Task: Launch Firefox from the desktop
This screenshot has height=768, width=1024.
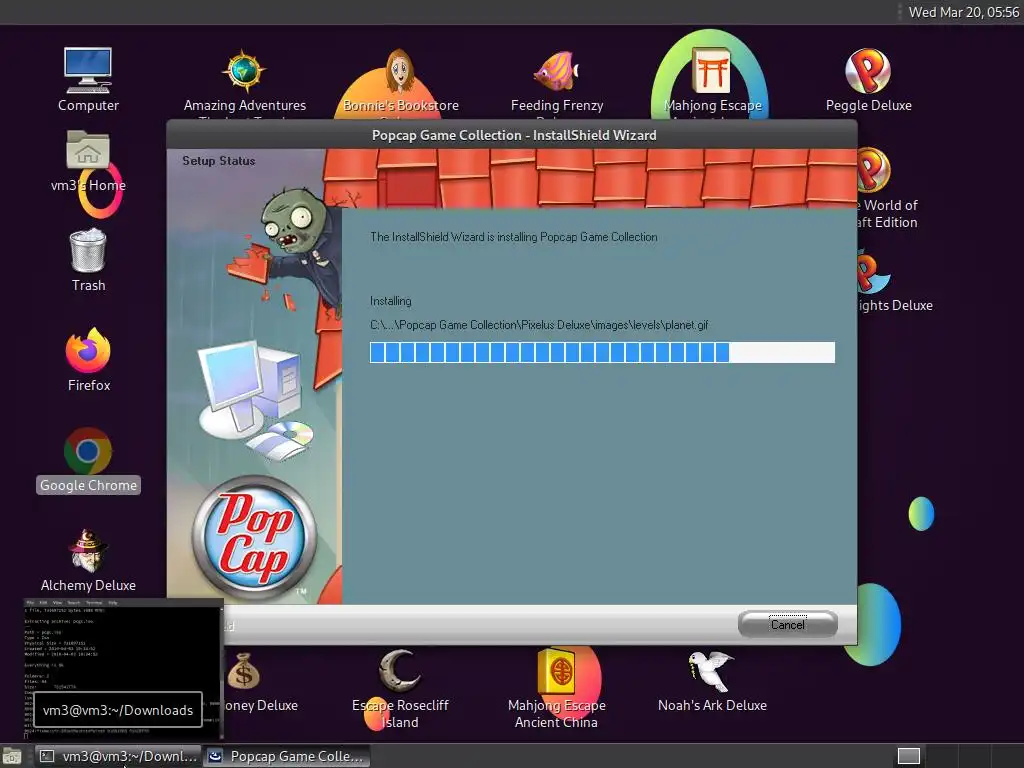Action: coord(88,360)
